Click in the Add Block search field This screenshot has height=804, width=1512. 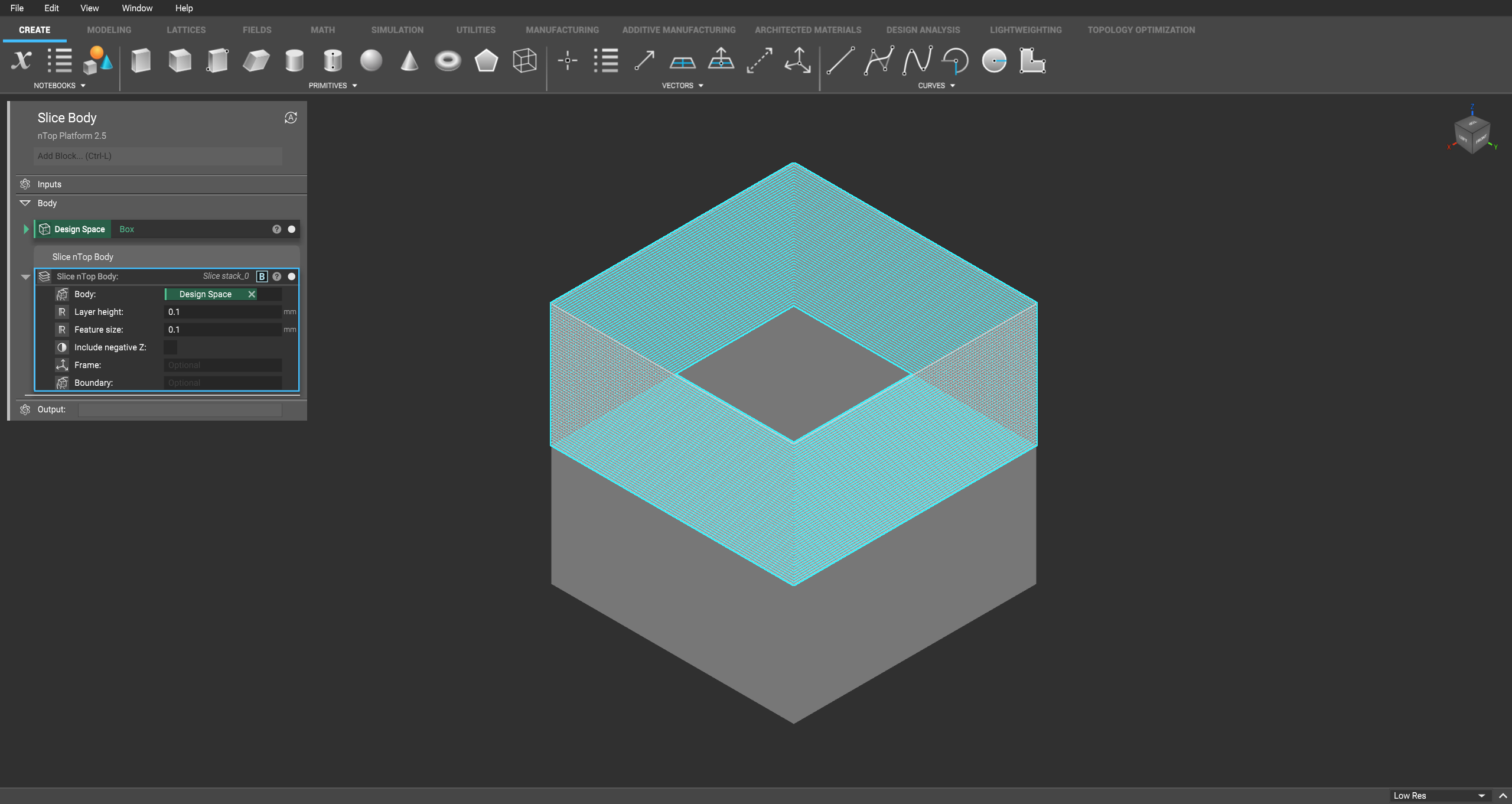(158, 156)
